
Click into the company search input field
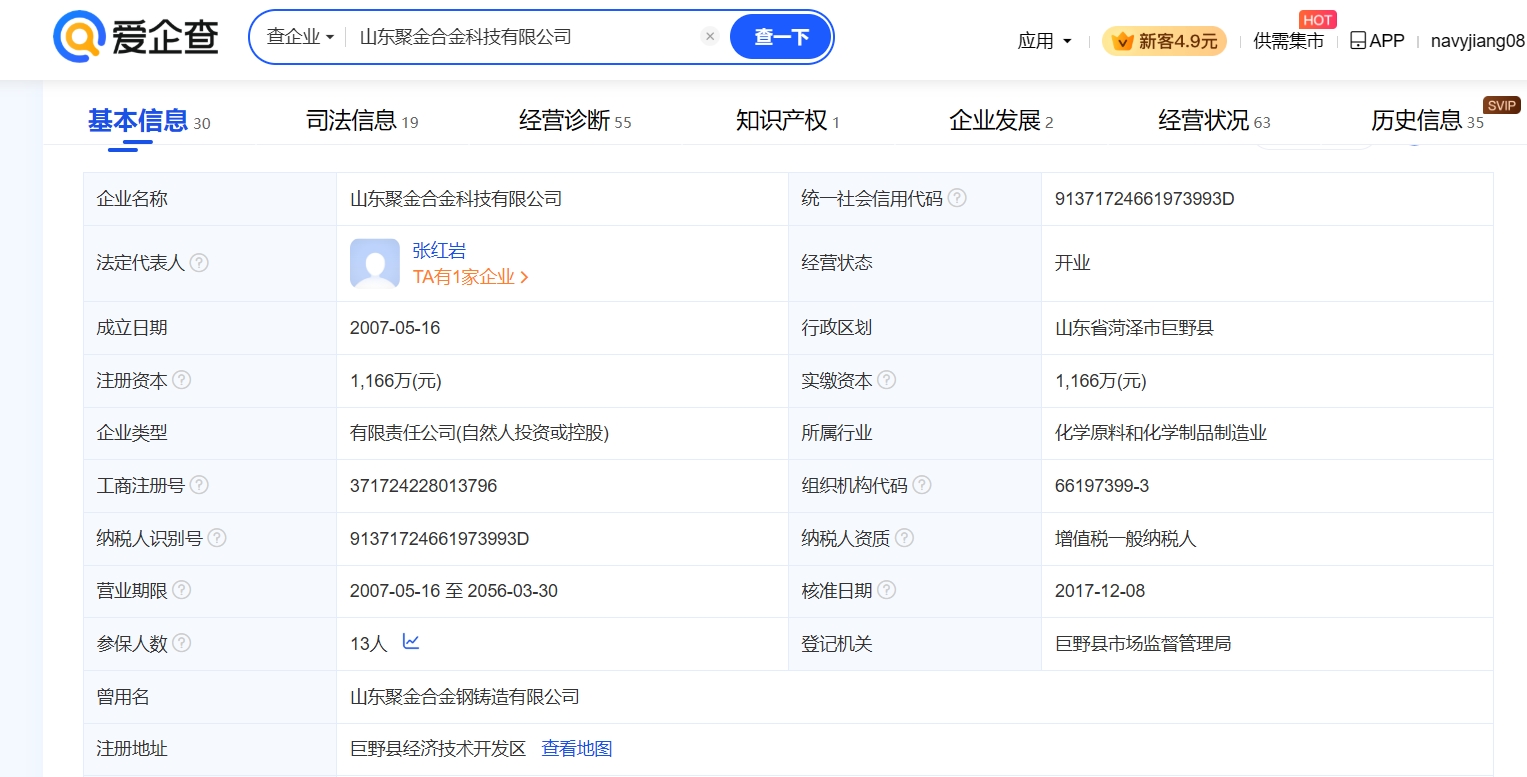point(520,37)
